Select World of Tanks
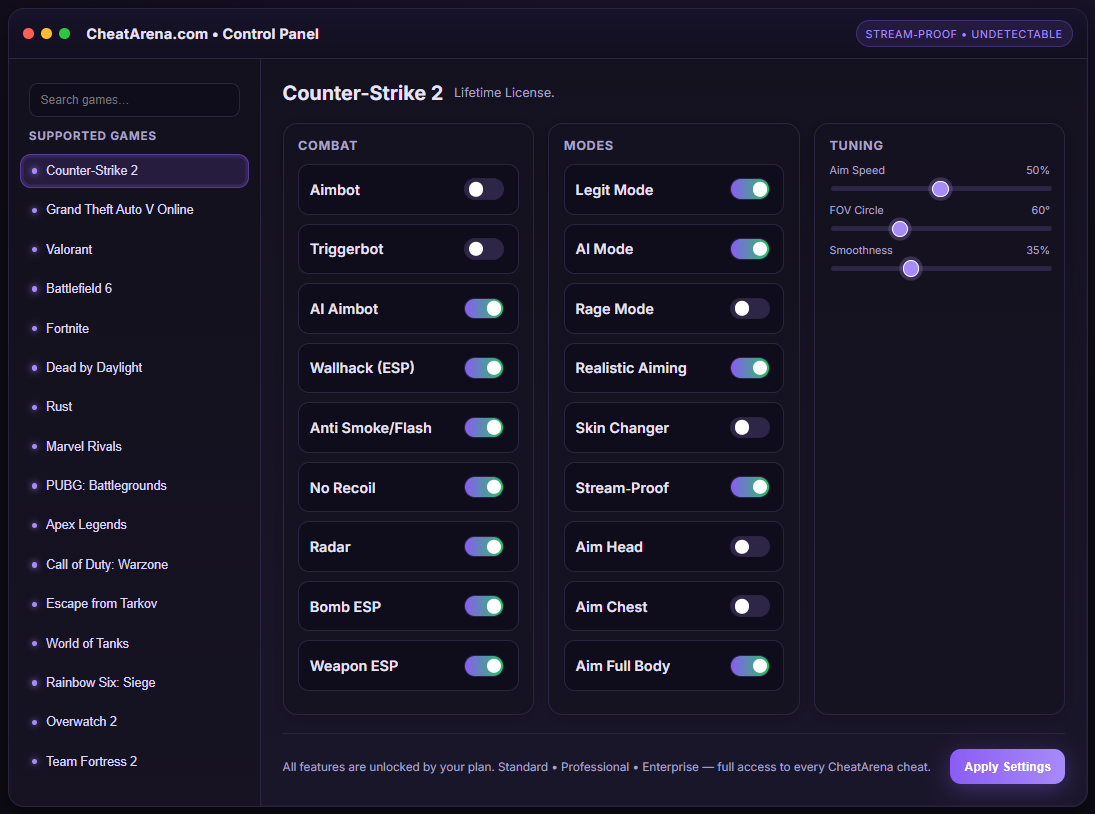Image resolution: width=1095 pixels, height=814 pixels. 134,643
